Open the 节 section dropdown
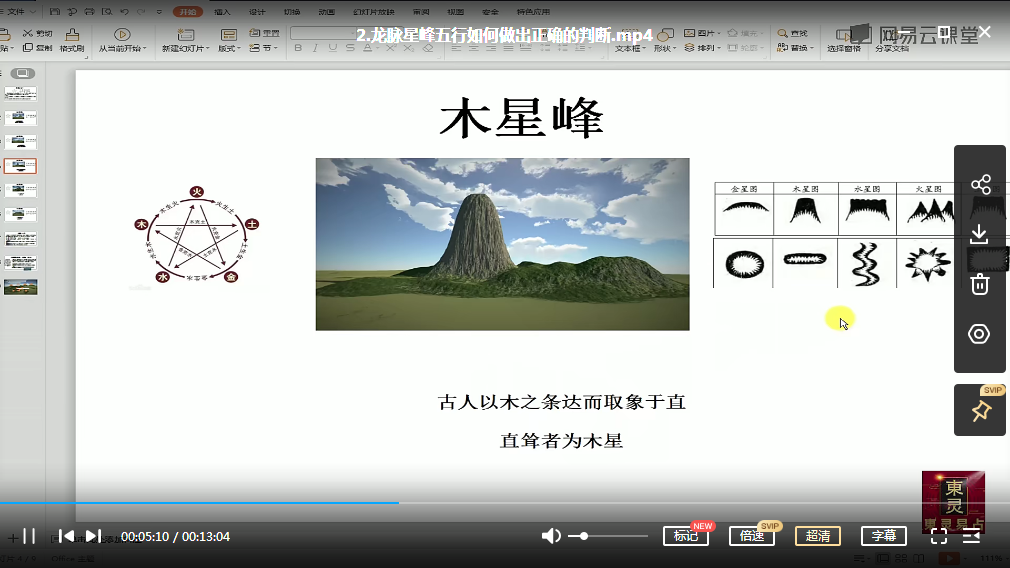This screenshot has height=568, width=1010. pyautogui.click(x=263, y=48)
